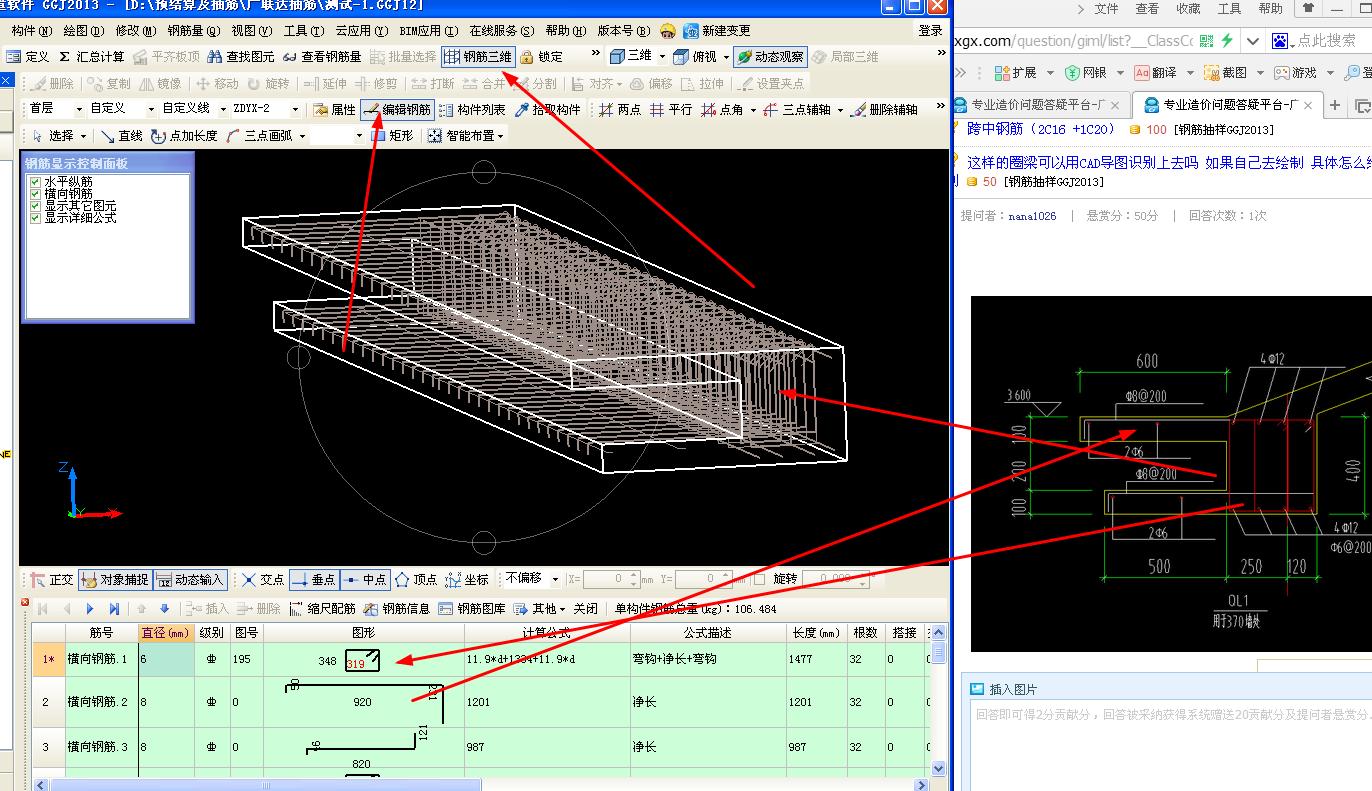Choose 点加长度 point plus length tool

184,136
